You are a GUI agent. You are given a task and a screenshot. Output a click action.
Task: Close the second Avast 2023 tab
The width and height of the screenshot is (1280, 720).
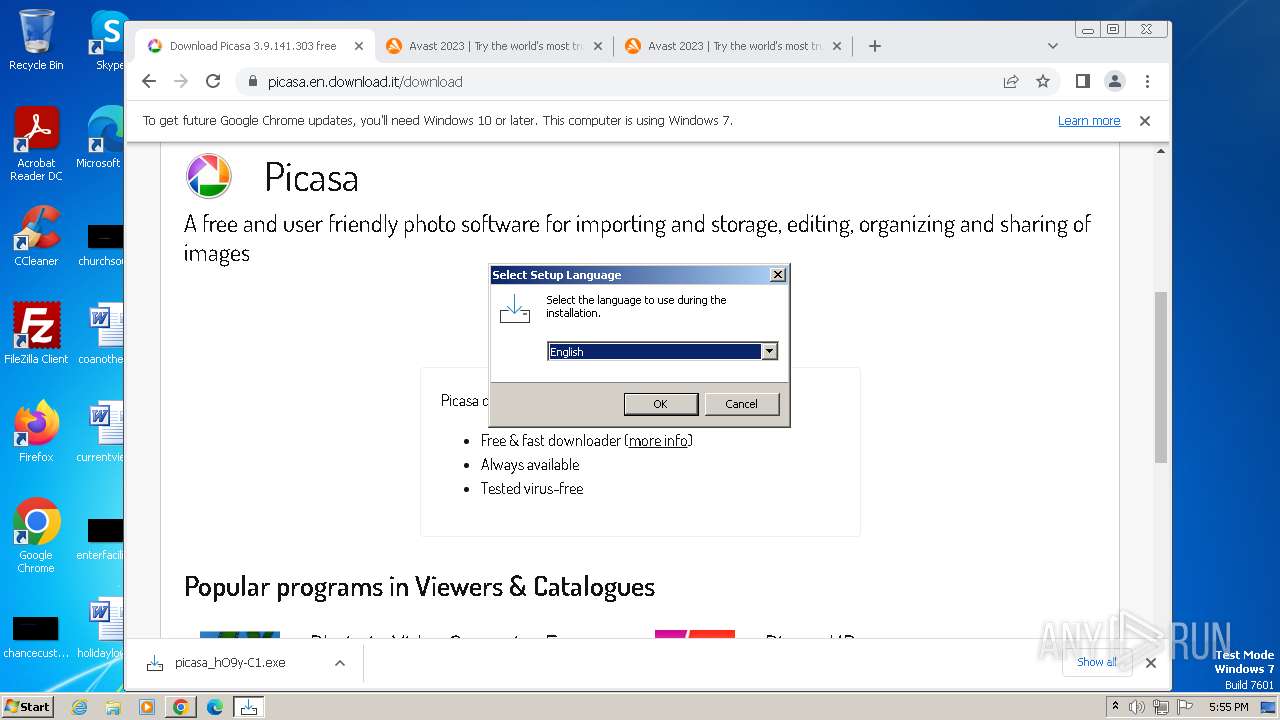[x=837, y=46]
